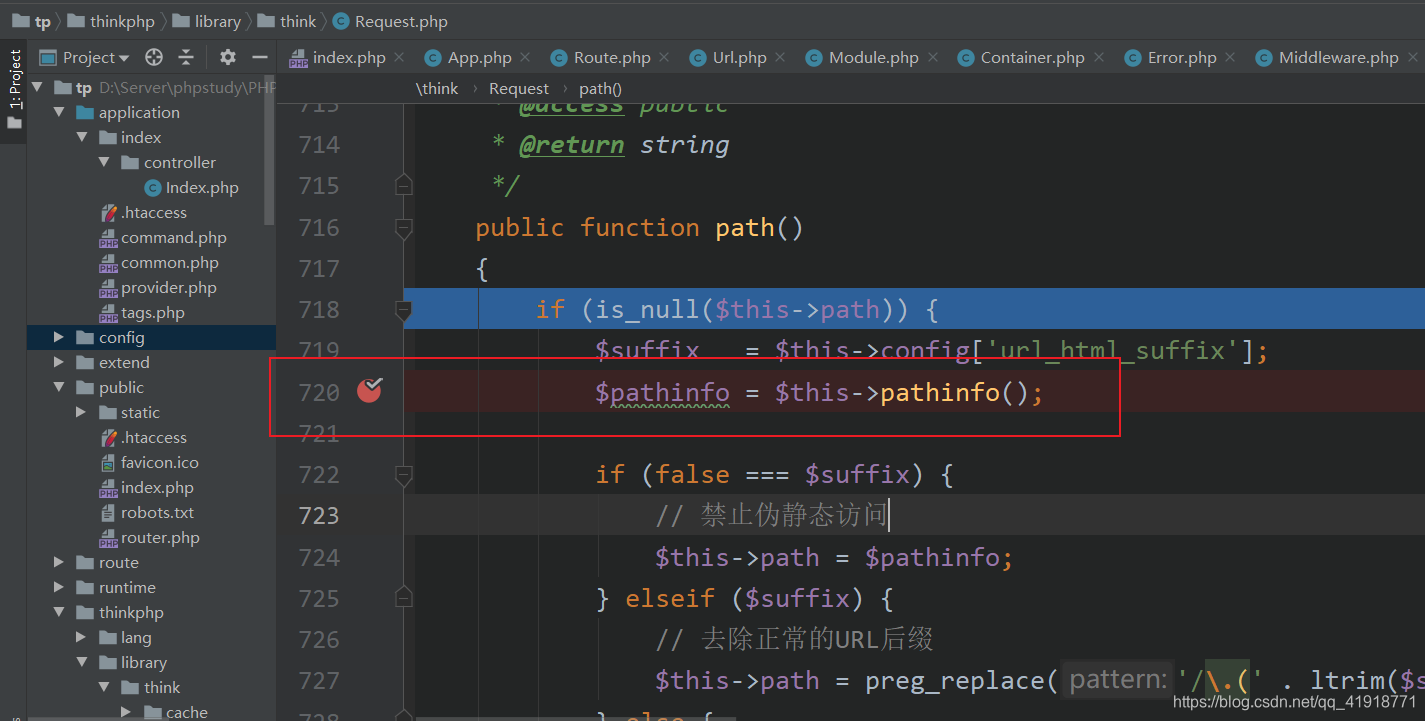Close the Error.php tab

[1230, 58]
